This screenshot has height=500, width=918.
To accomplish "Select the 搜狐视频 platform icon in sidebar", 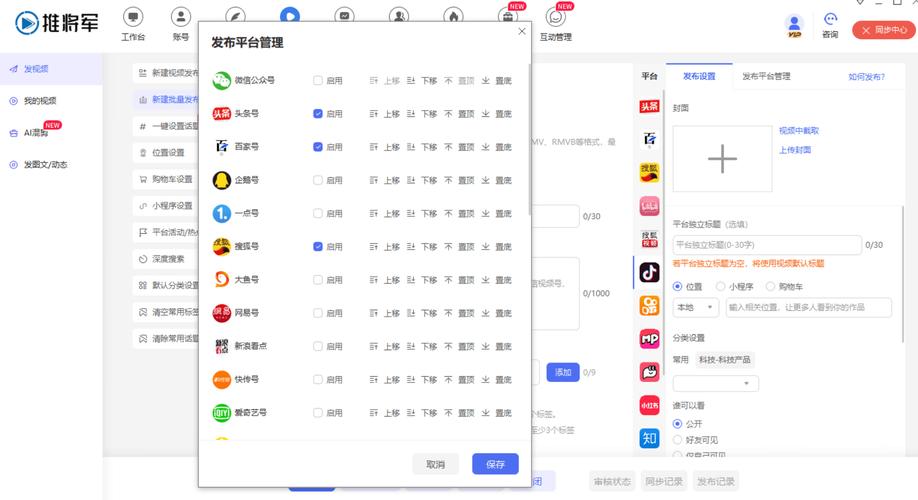I will [x=649, y=239].
